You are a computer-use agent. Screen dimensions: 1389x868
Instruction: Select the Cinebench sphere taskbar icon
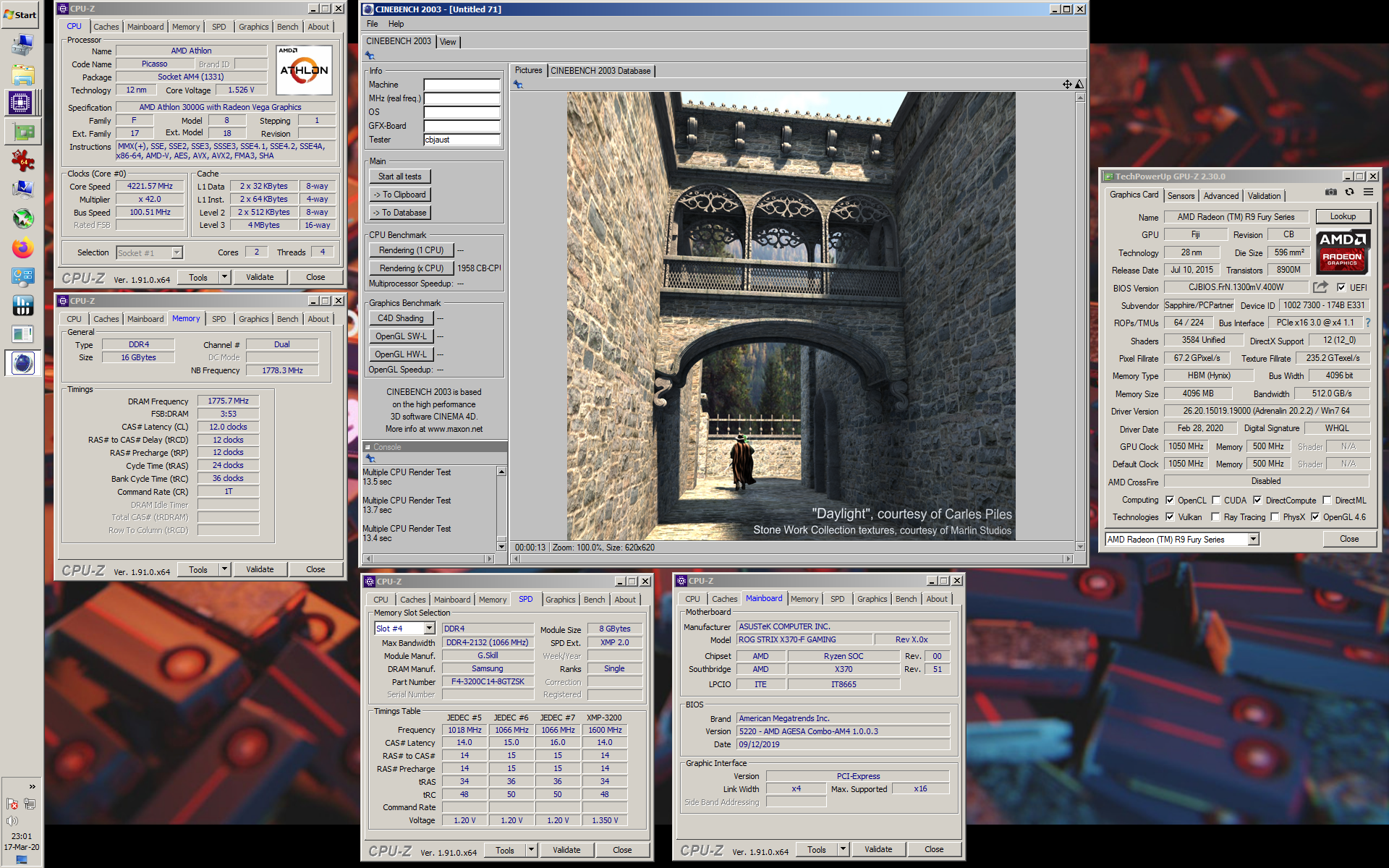22,363
